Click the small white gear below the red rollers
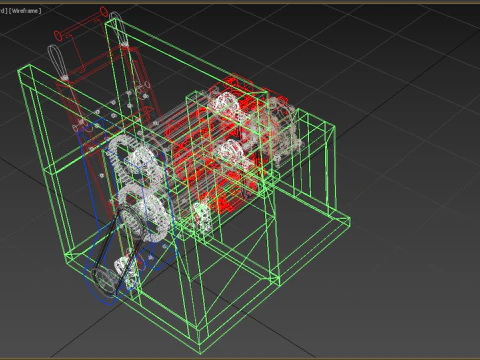 [x=202, y=217]
